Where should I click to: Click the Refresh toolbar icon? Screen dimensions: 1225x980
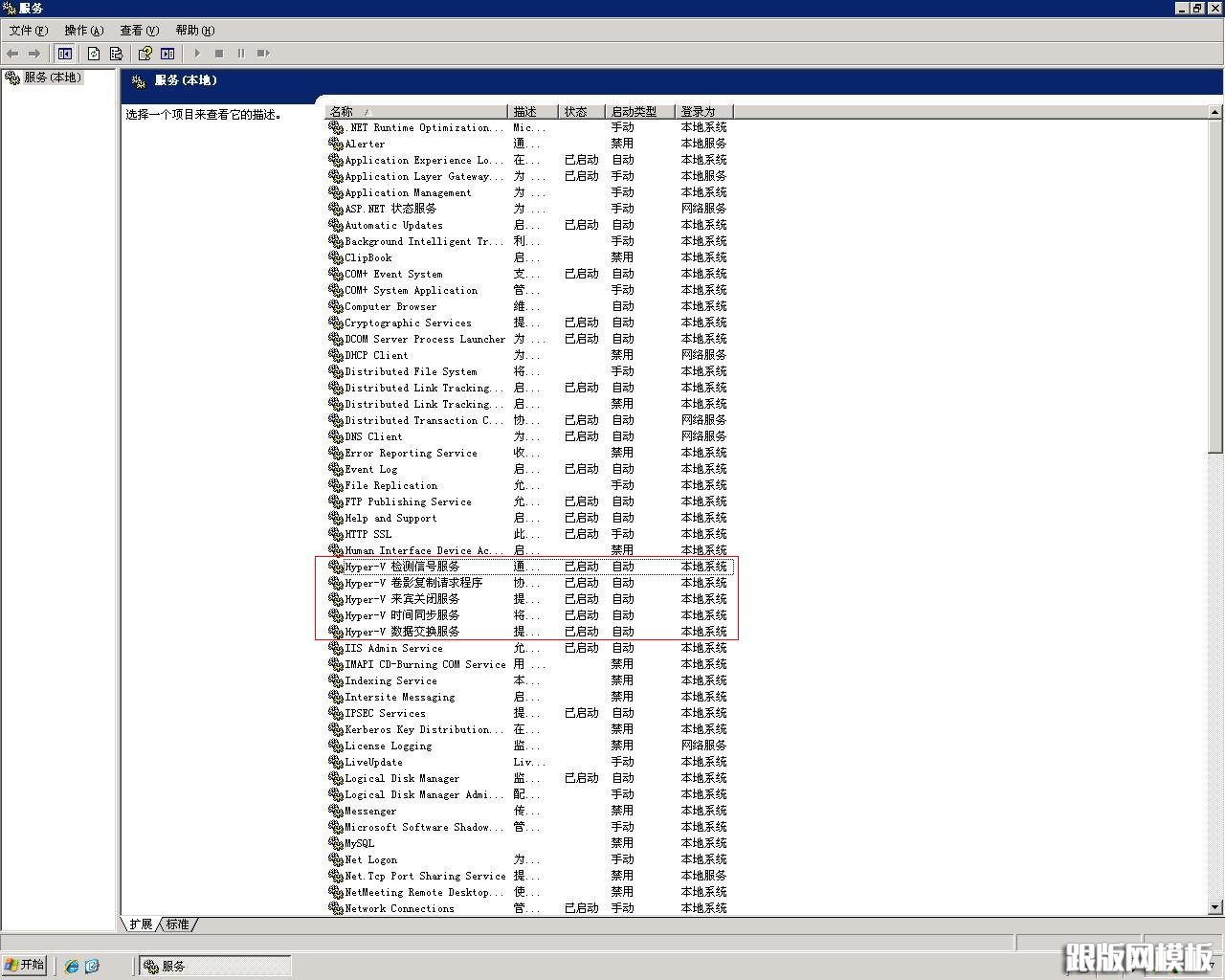pyautogui.click(x=94, y=54)
